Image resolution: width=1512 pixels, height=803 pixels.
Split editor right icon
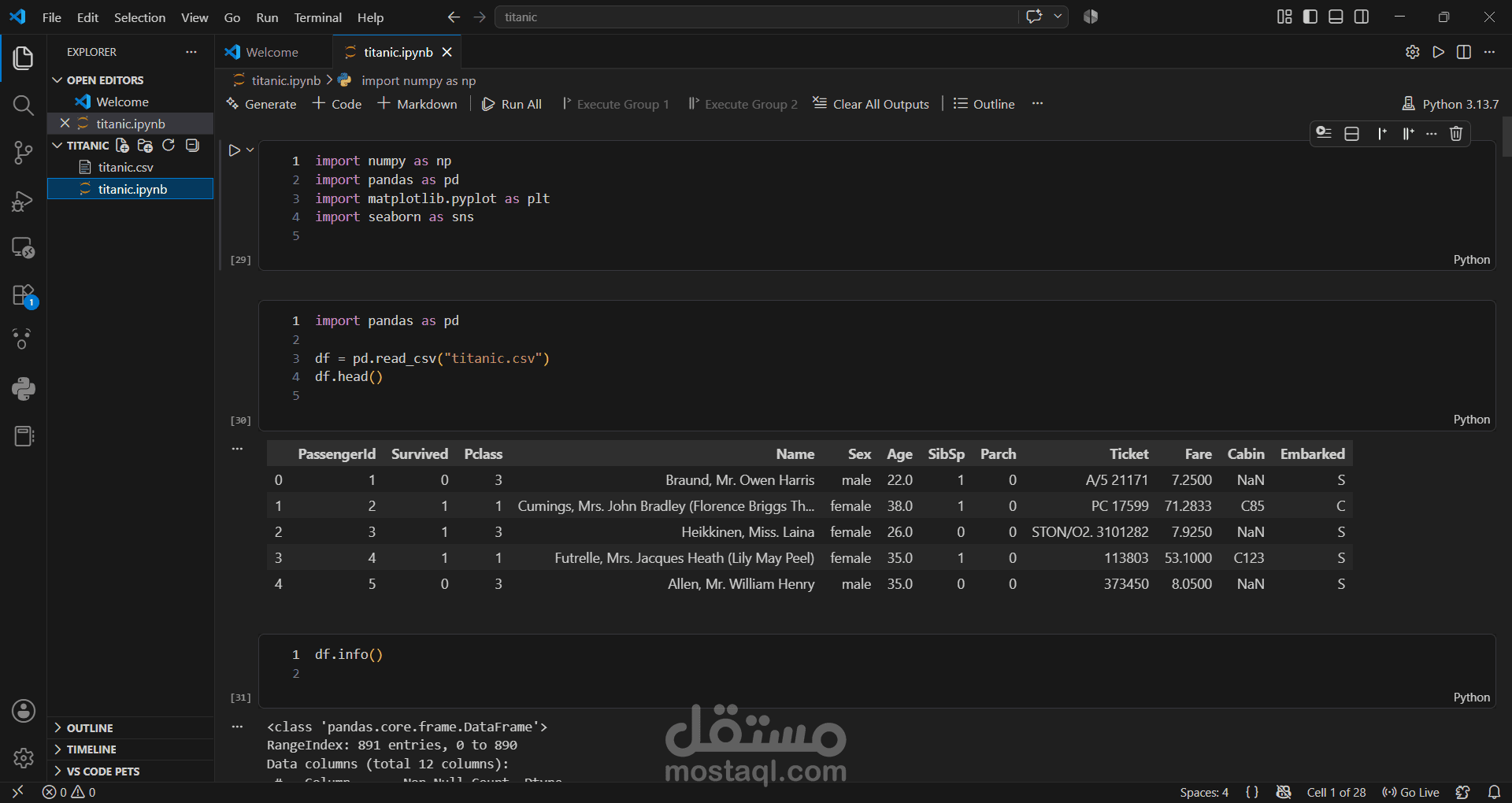click(x=1464, y=52)
